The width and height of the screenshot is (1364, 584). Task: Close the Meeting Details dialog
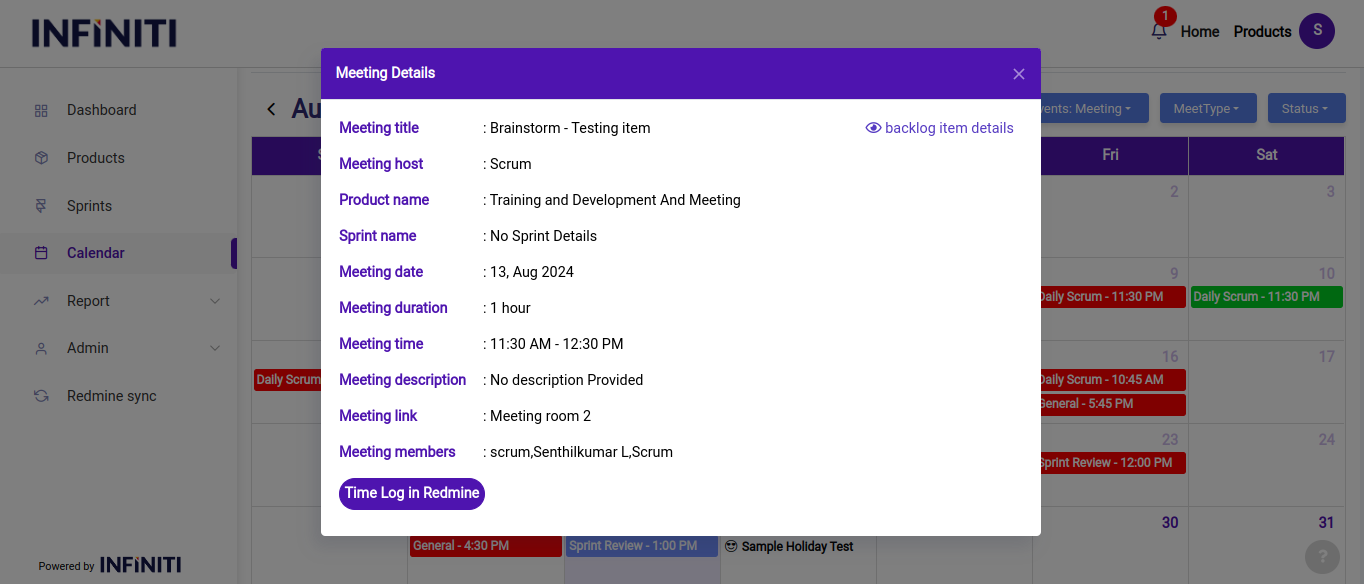[x=1018, y=74]
